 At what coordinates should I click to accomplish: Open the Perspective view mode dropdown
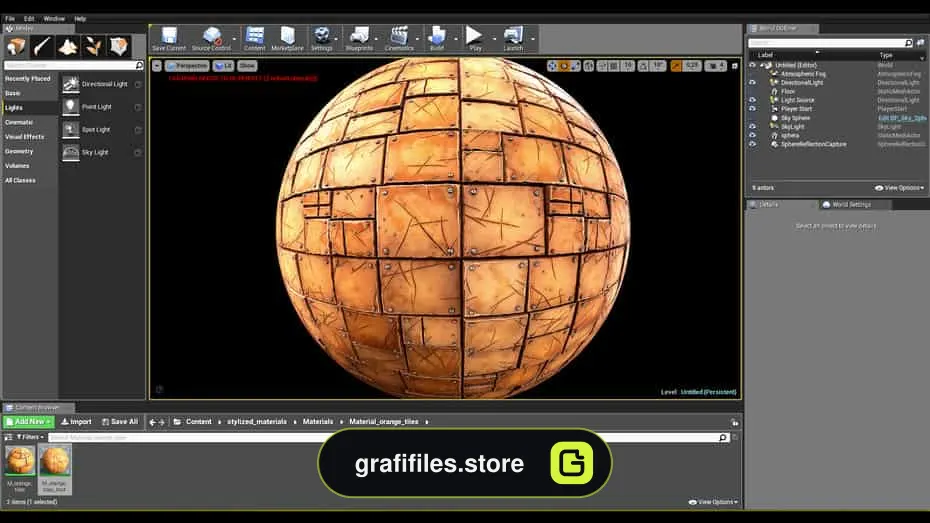click(x=187, y=66)
